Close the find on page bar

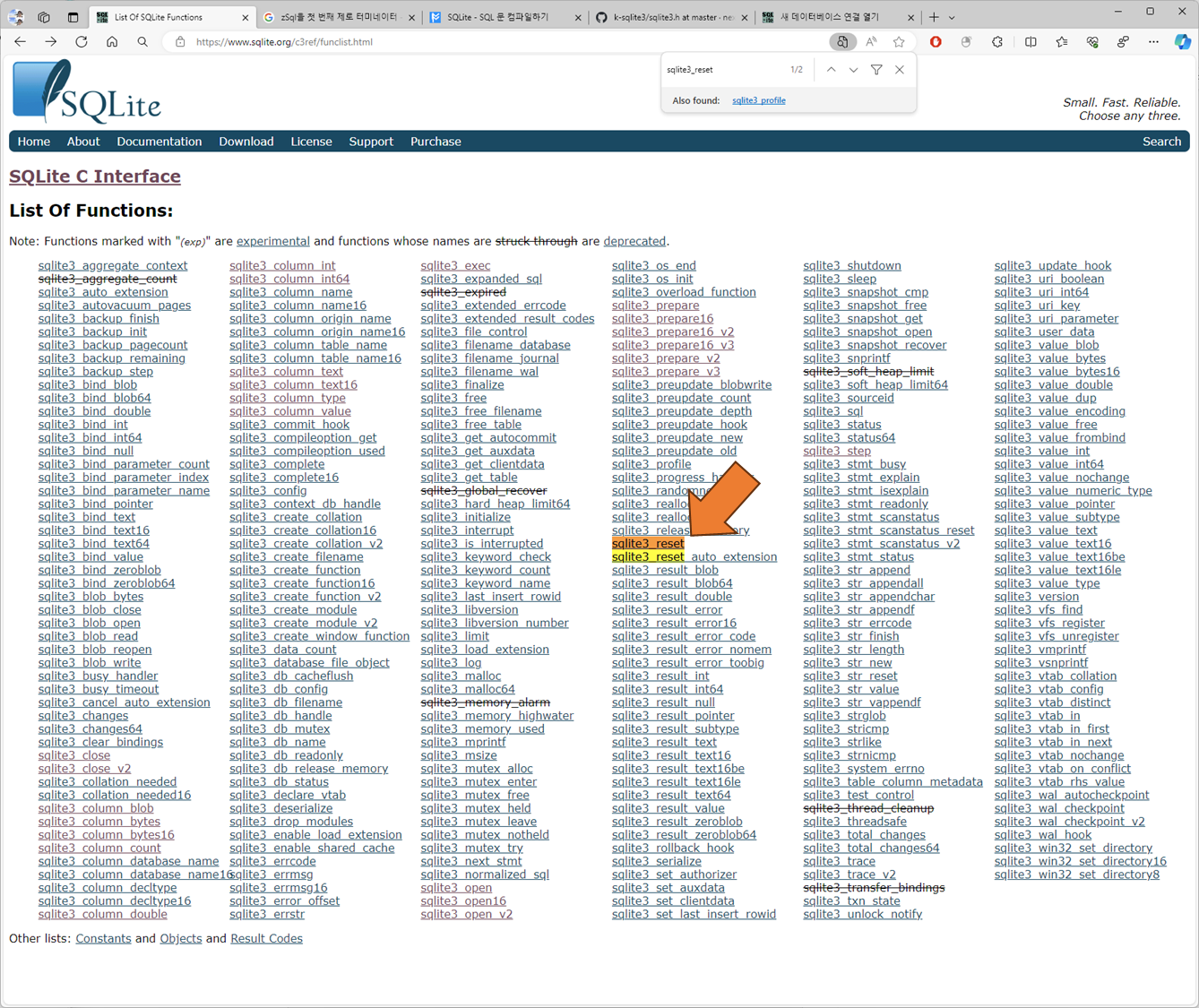click(900, 70)
